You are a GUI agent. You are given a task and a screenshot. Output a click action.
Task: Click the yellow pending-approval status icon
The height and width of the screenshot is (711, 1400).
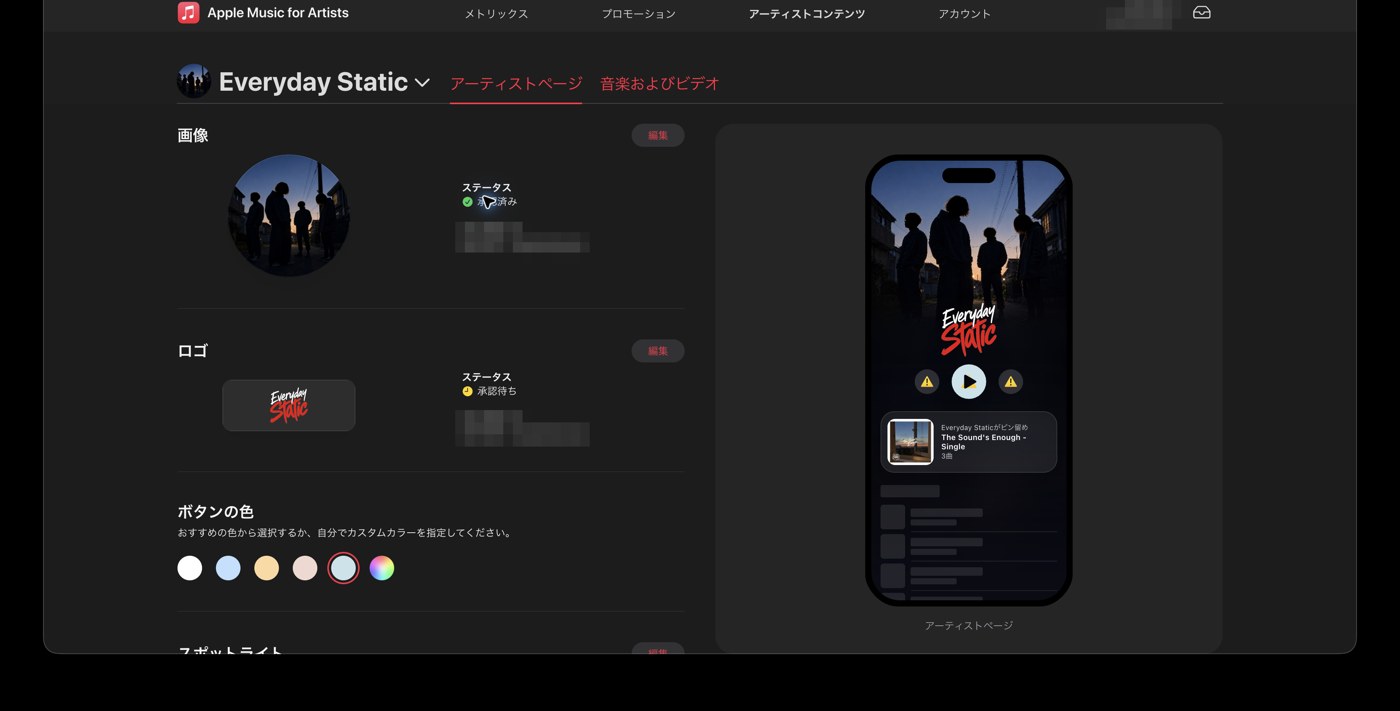tap(467, 391)
